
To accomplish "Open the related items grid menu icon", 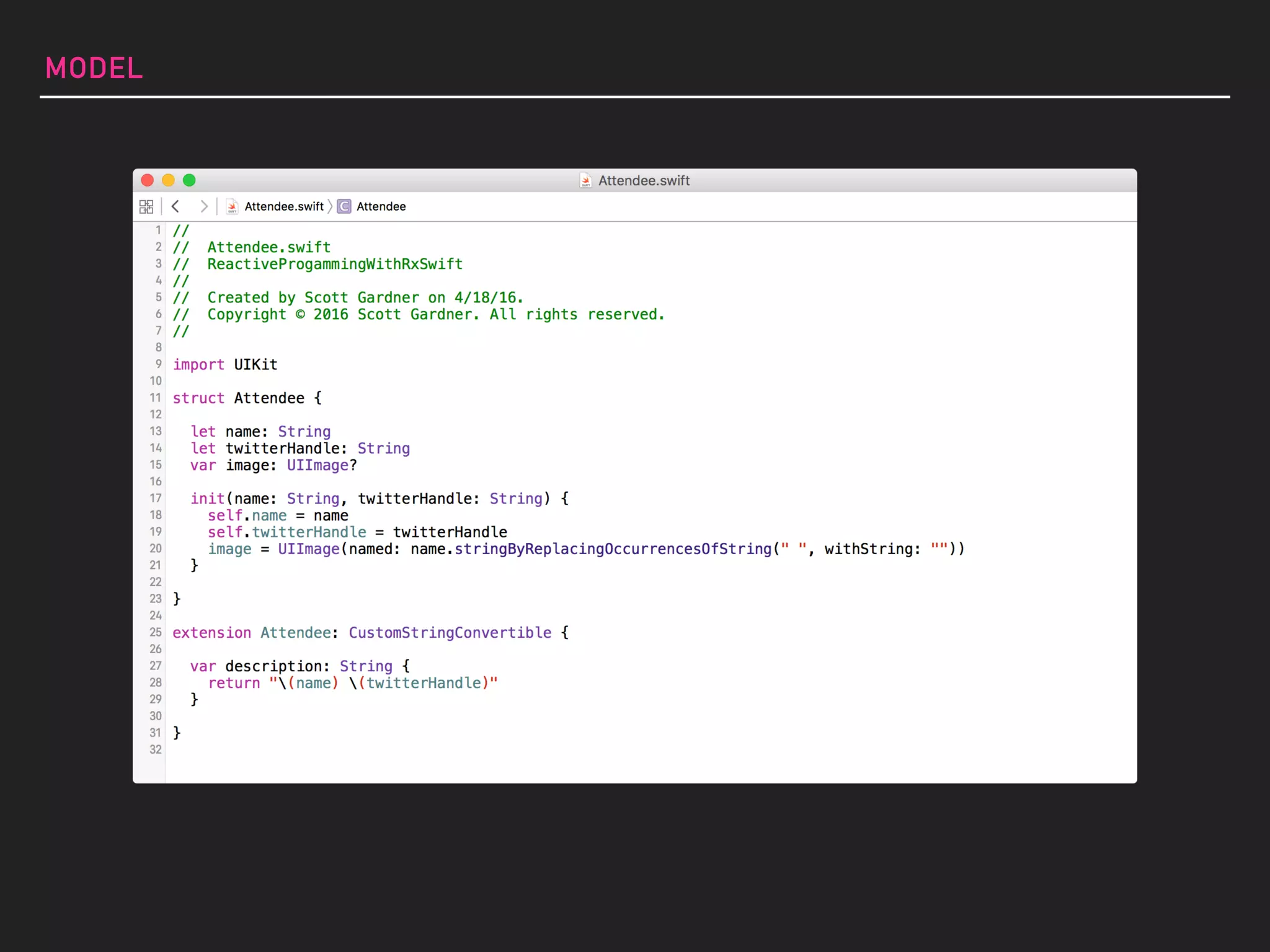I will point(146,206).
